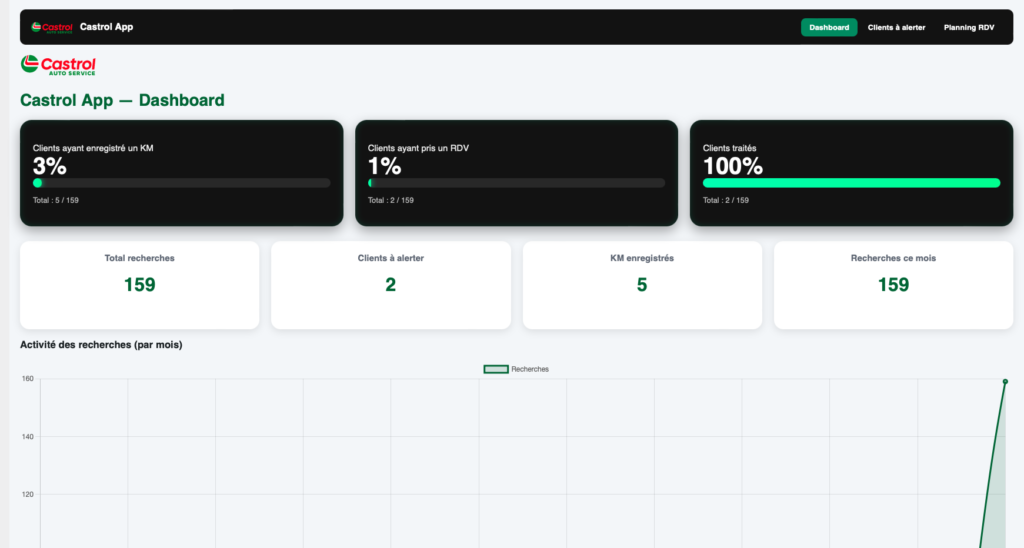Select the KM enregistrés stat card
This screenshot has height=548, width=1024.
[642, 285]
